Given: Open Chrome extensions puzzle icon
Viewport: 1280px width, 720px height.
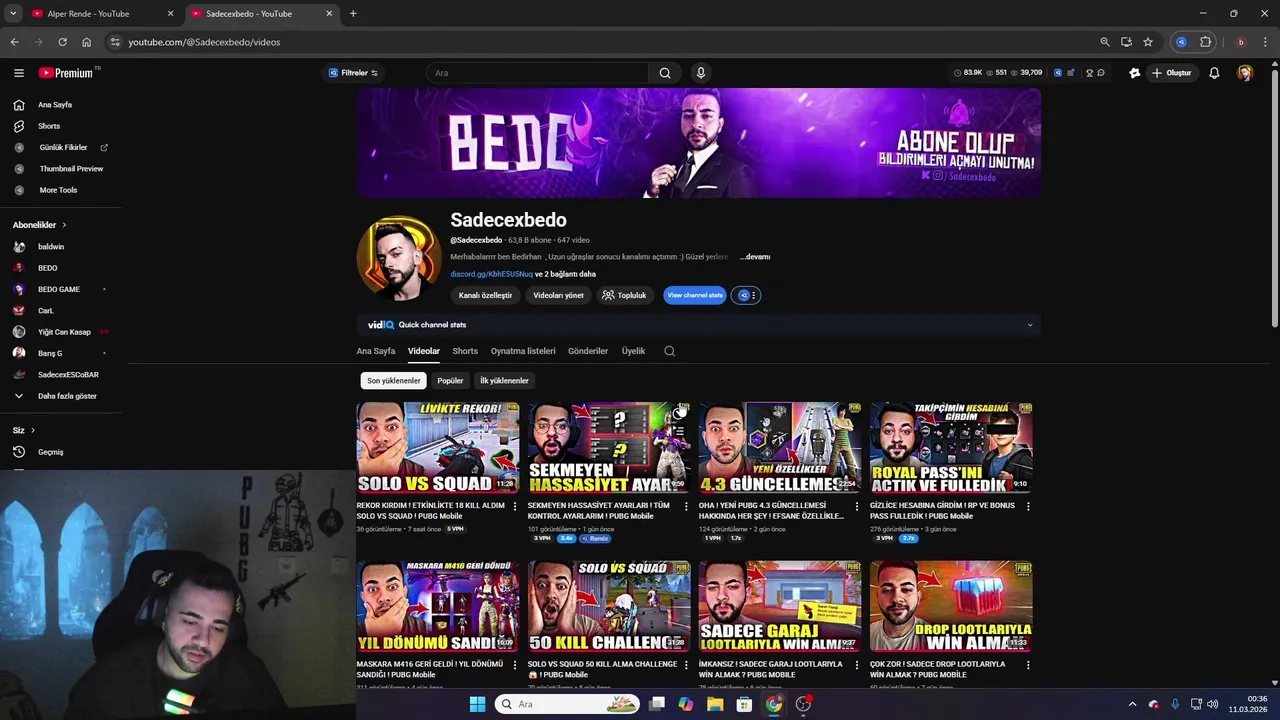Looking at the screenshot, I should 1206,42.
